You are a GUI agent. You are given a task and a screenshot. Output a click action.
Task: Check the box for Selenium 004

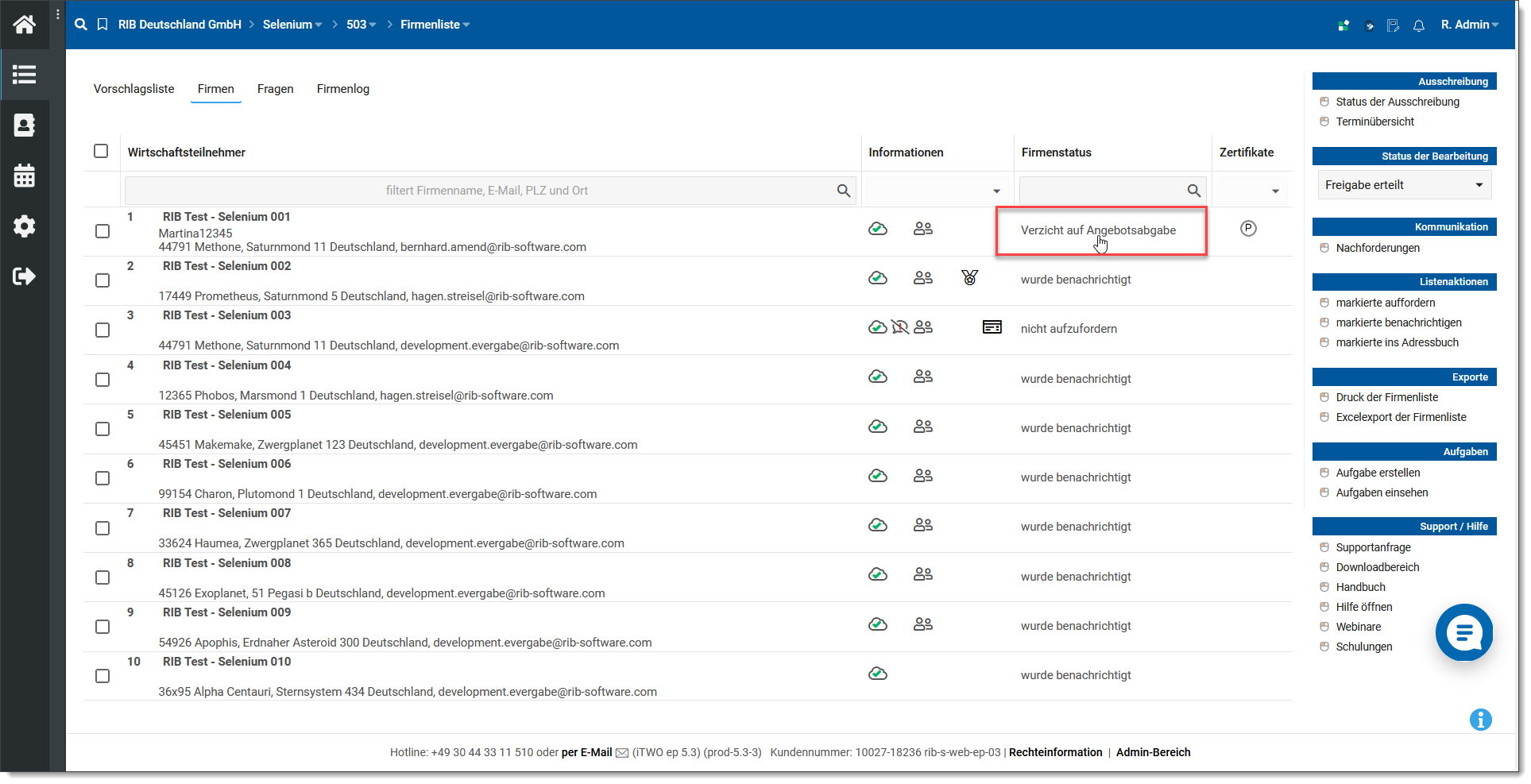pos(102,380)
